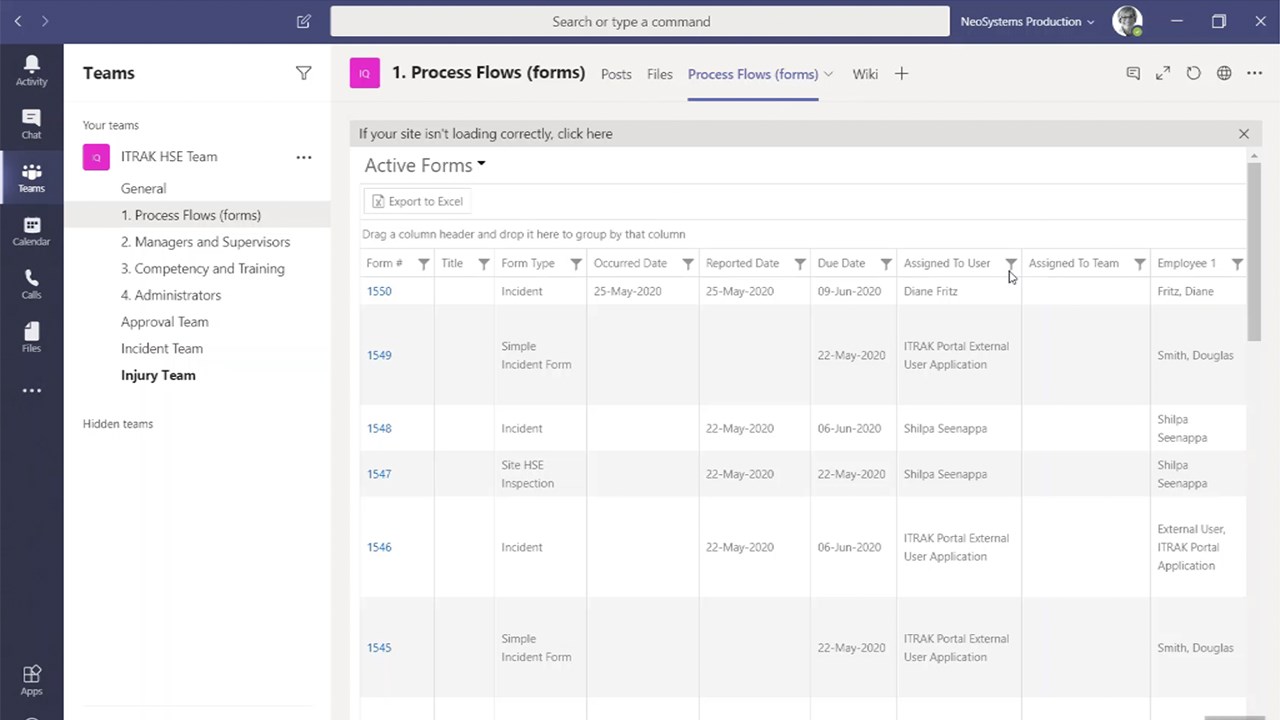Open form 1550 link
Image resolution: width=1280 pixels, height=720 pixels.
[x=379, y=291]
